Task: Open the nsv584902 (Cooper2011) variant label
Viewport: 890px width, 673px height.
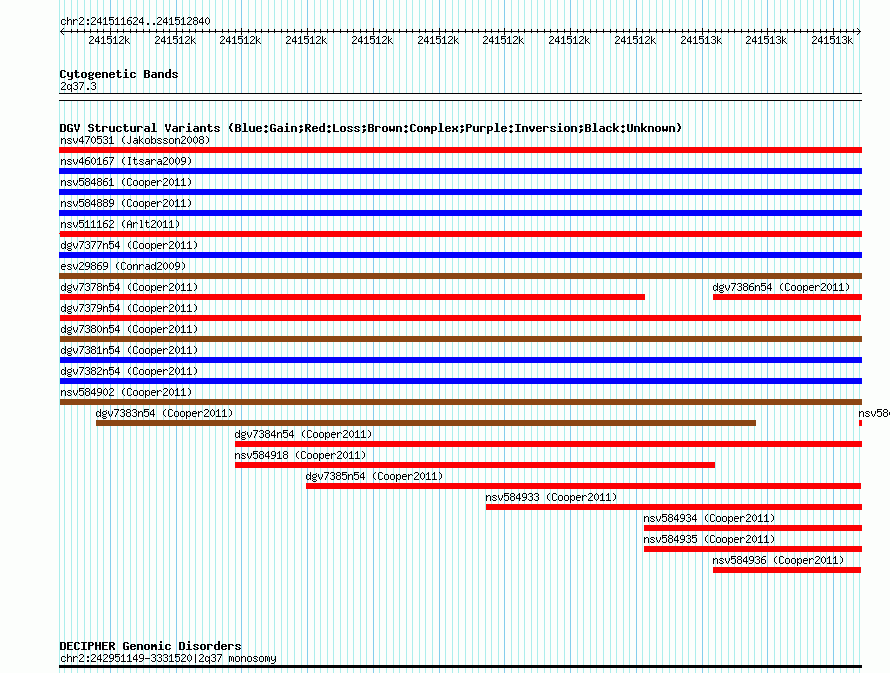Action: click(126, 392)
